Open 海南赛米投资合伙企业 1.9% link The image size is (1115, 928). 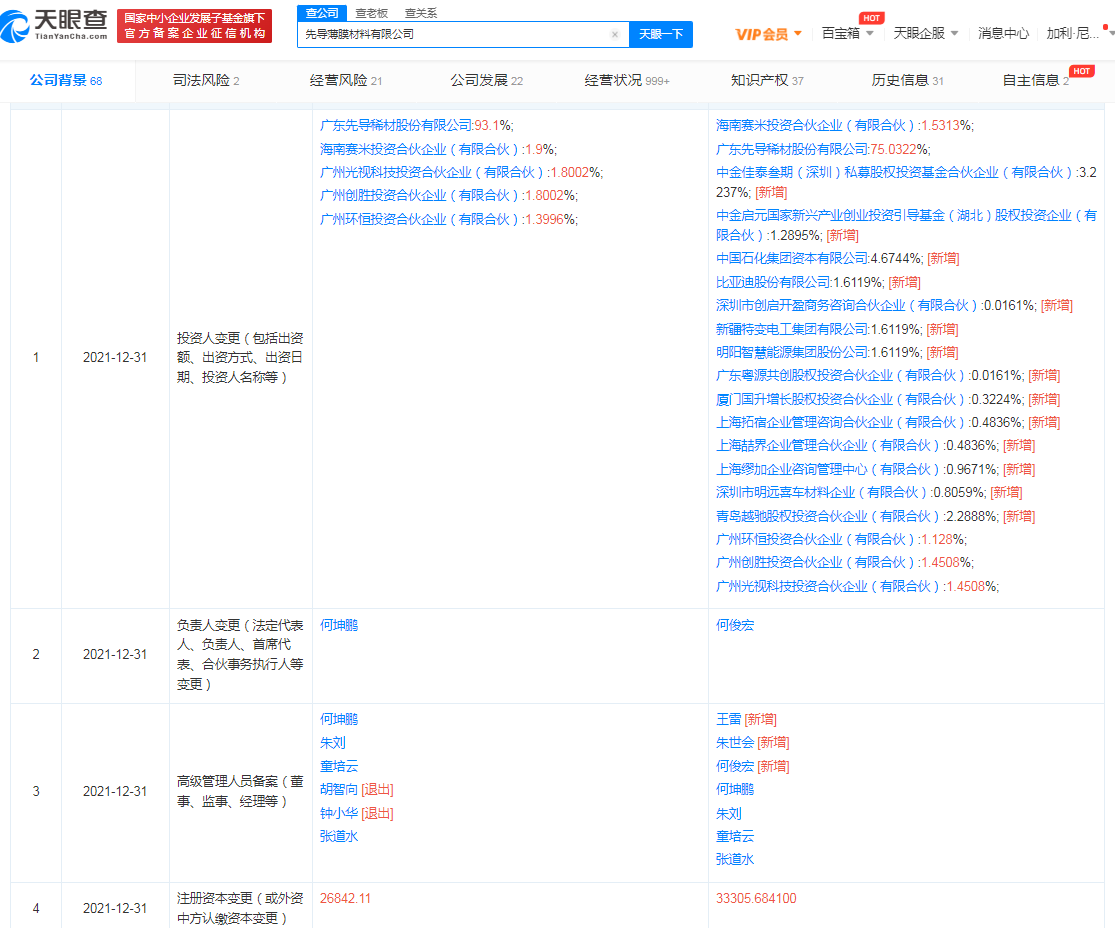click(x=421, y=149)
